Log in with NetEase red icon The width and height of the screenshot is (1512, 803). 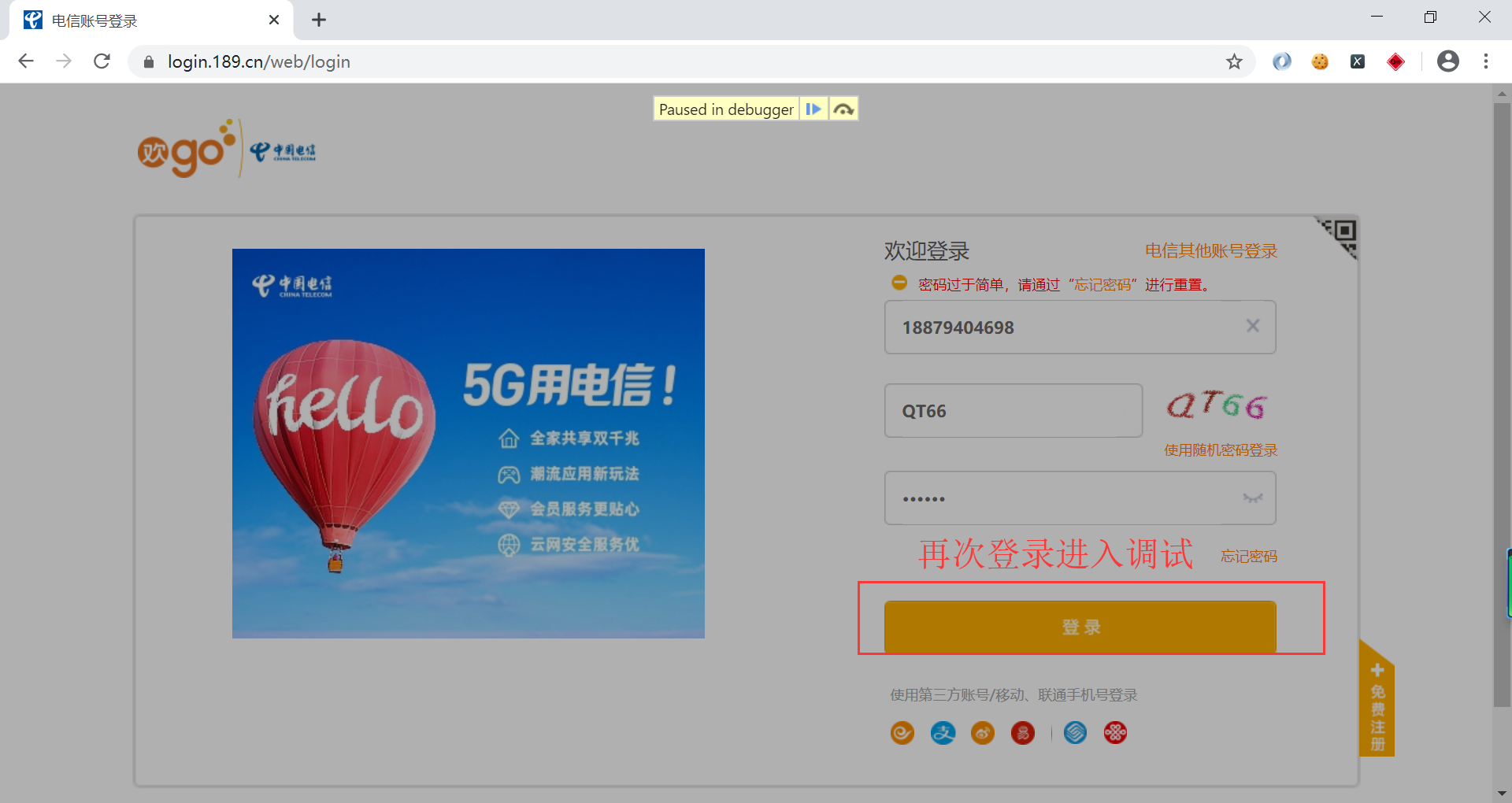point(1023,733)
